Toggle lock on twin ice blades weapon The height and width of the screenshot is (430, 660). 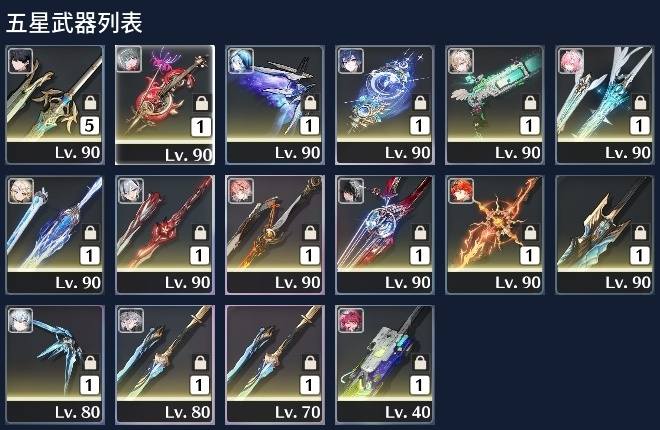640,102
